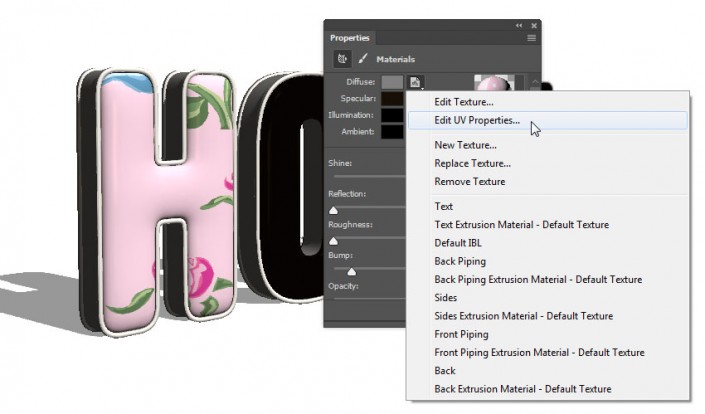Expand the material picker dropdown arrow
705x414 pixels.
tap(536, 84)
